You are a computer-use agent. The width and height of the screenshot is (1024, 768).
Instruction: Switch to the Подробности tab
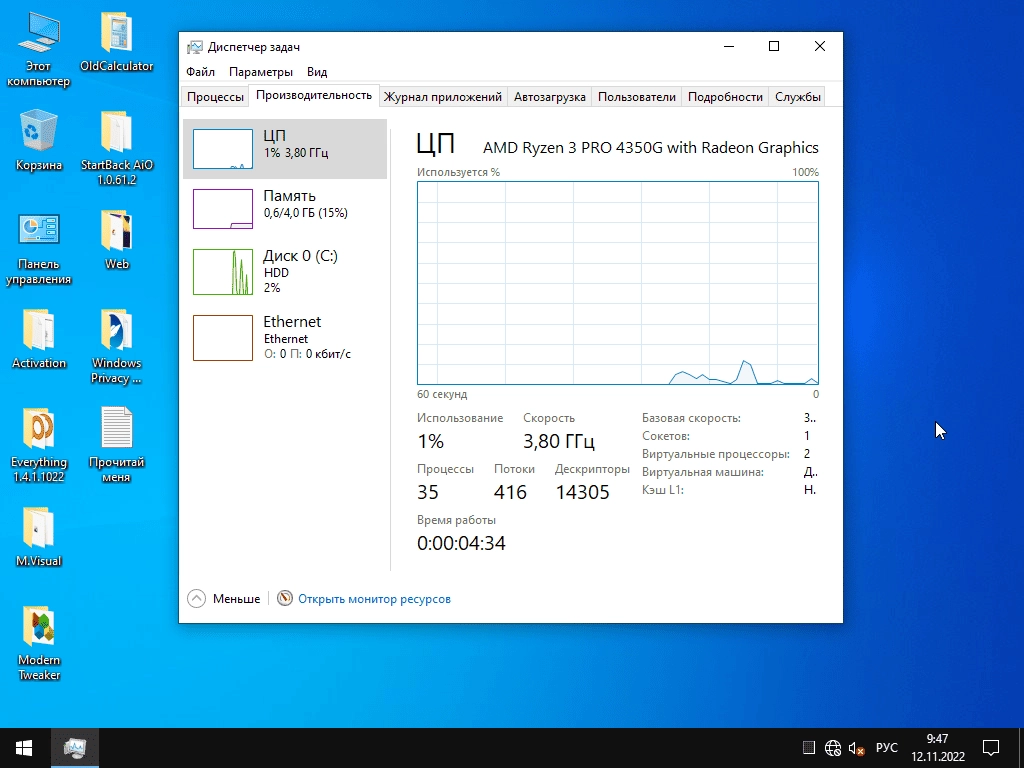tap(725, 97)
